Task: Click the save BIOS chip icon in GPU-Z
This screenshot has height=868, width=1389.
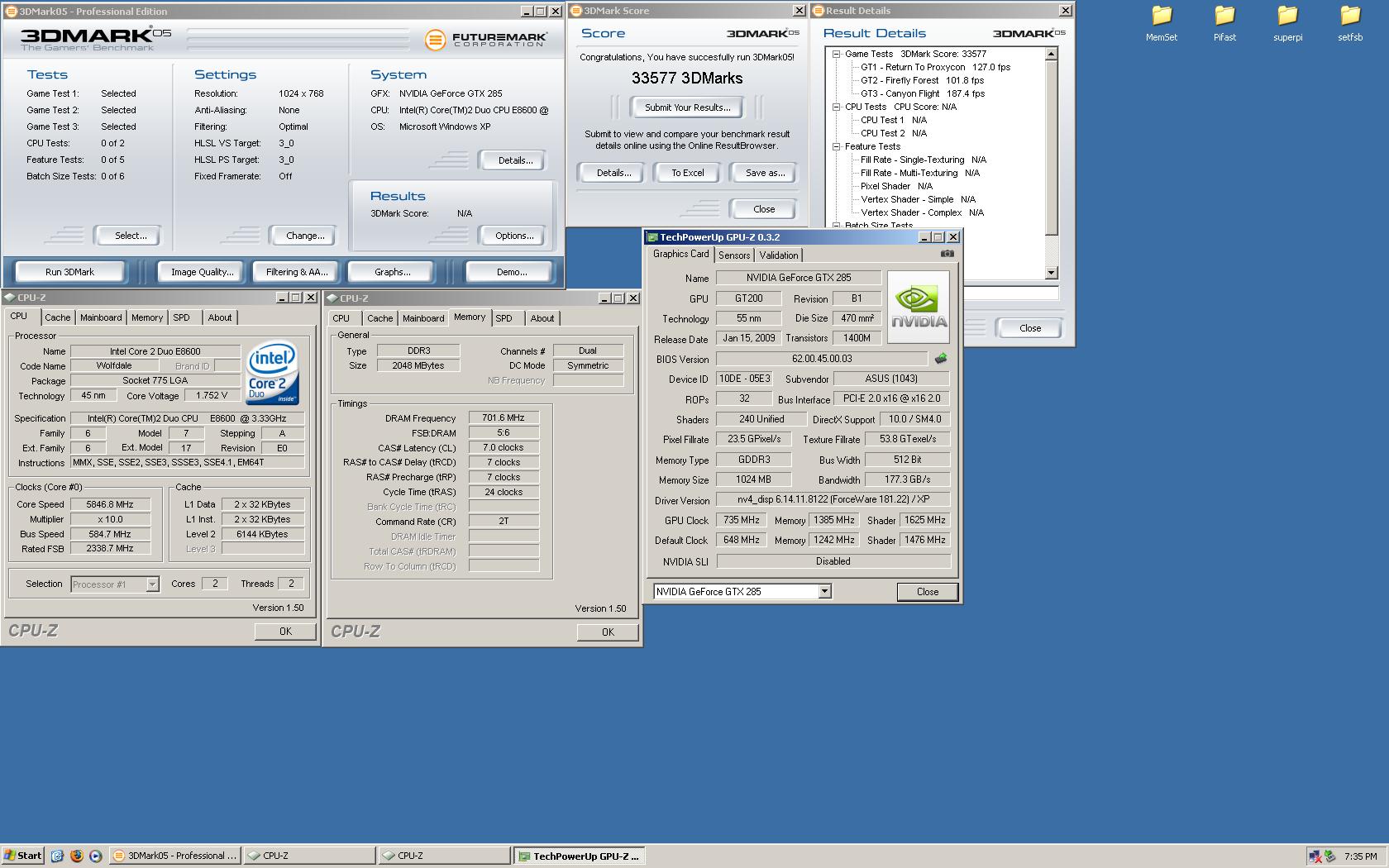Action: 941,359
